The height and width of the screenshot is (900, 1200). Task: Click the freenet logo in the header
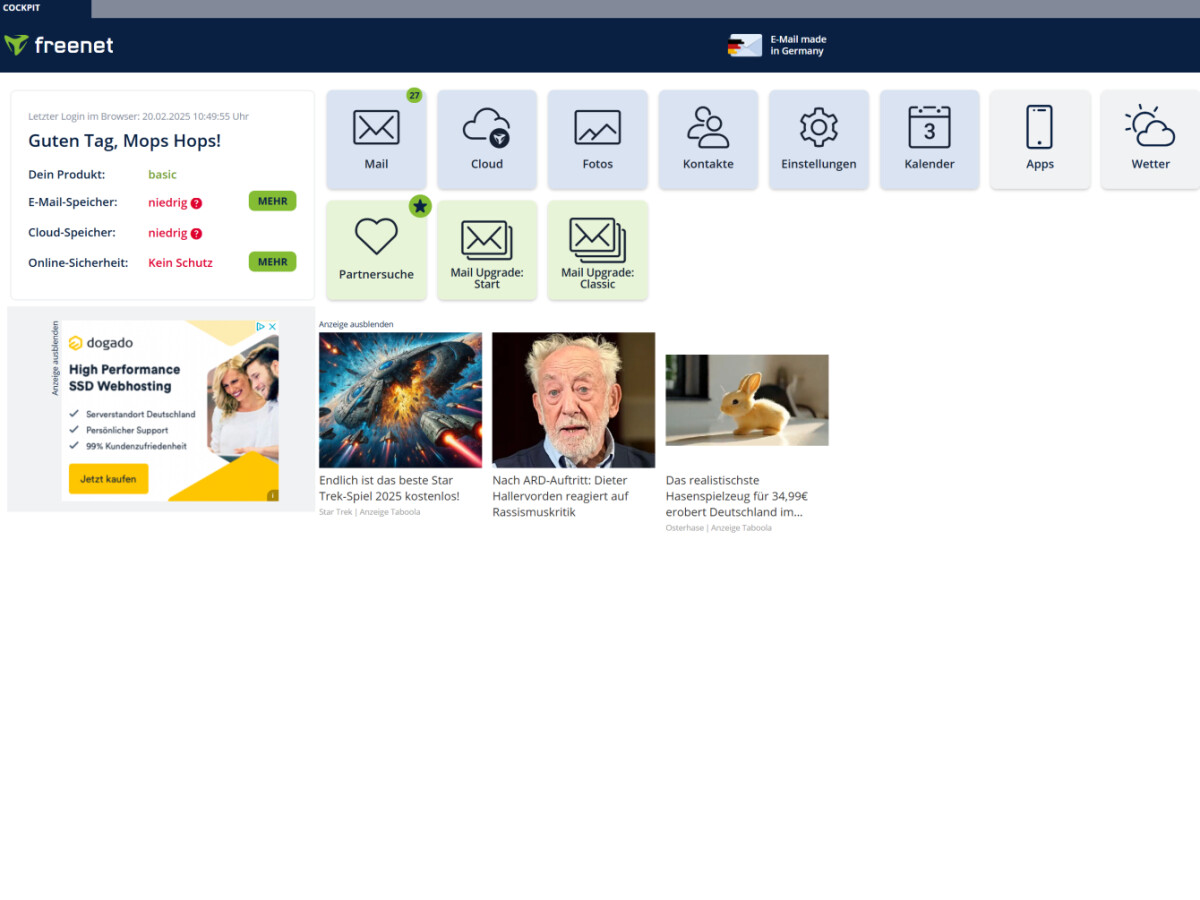[x=59, y=44]
